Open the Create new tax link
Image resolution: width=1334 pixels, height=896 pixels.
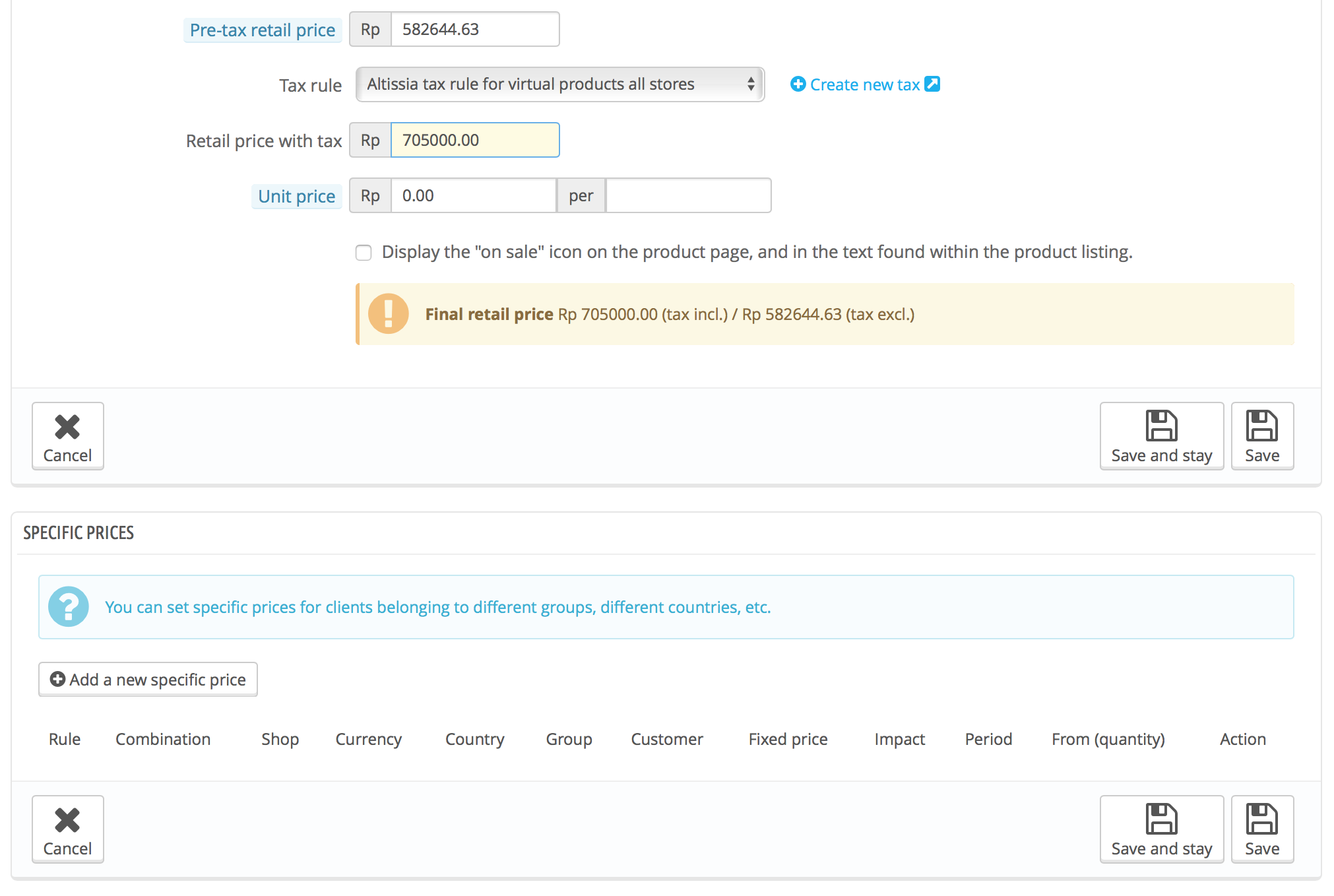(864, 84)
